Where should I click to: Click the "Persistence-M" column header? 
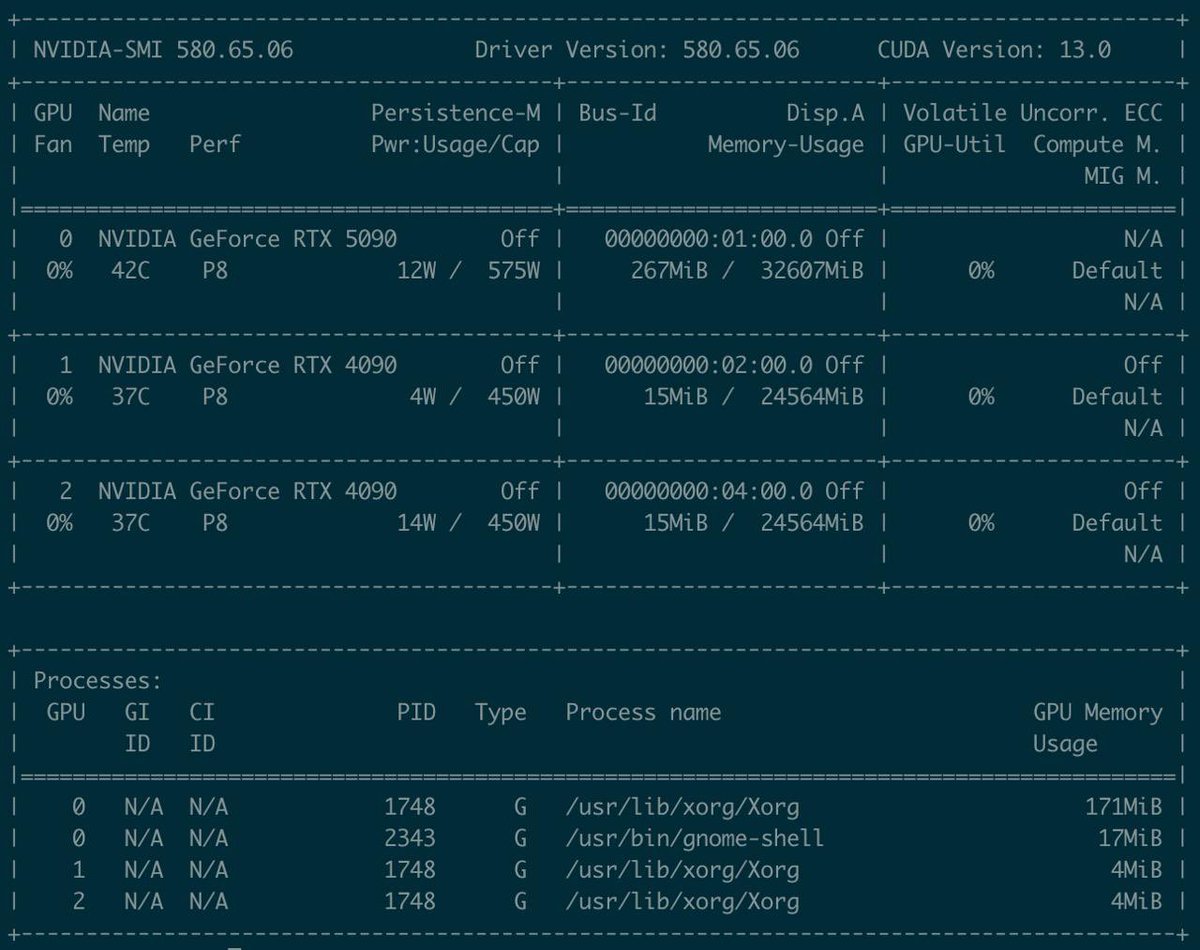point(456,113)
